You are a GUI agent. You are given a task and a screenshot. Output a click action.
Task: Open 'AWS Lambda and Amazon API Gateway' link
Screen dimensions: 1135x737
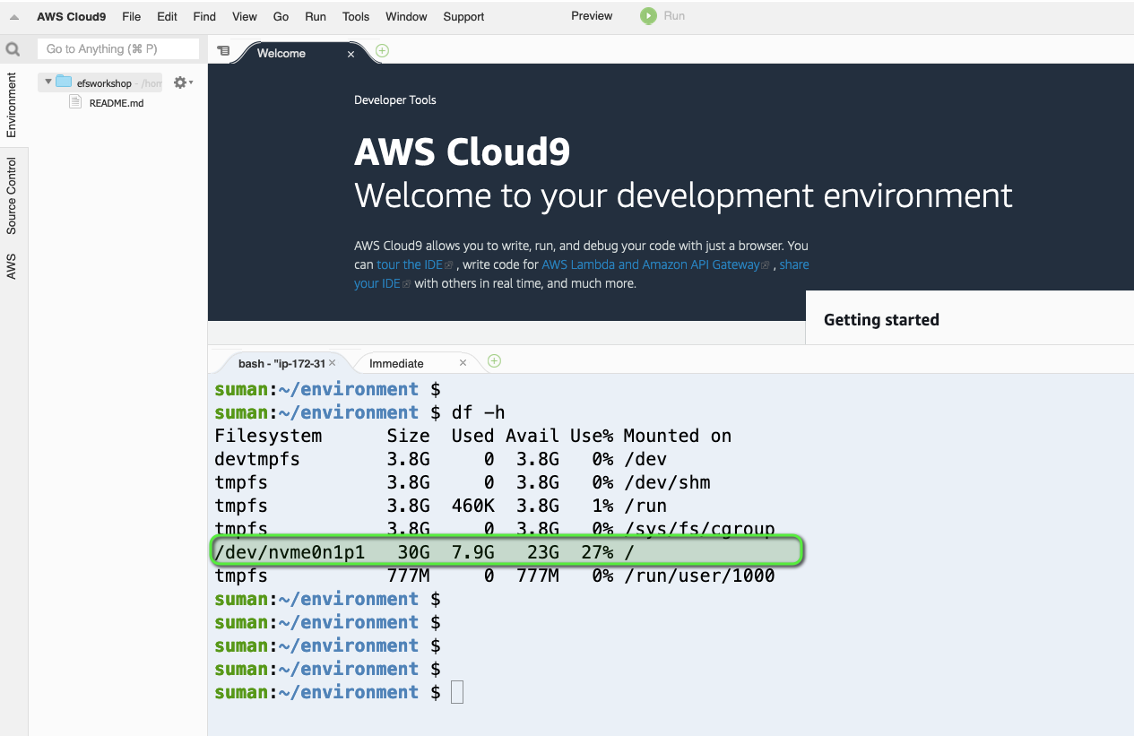pyautogui.click(x=651, y=265)
